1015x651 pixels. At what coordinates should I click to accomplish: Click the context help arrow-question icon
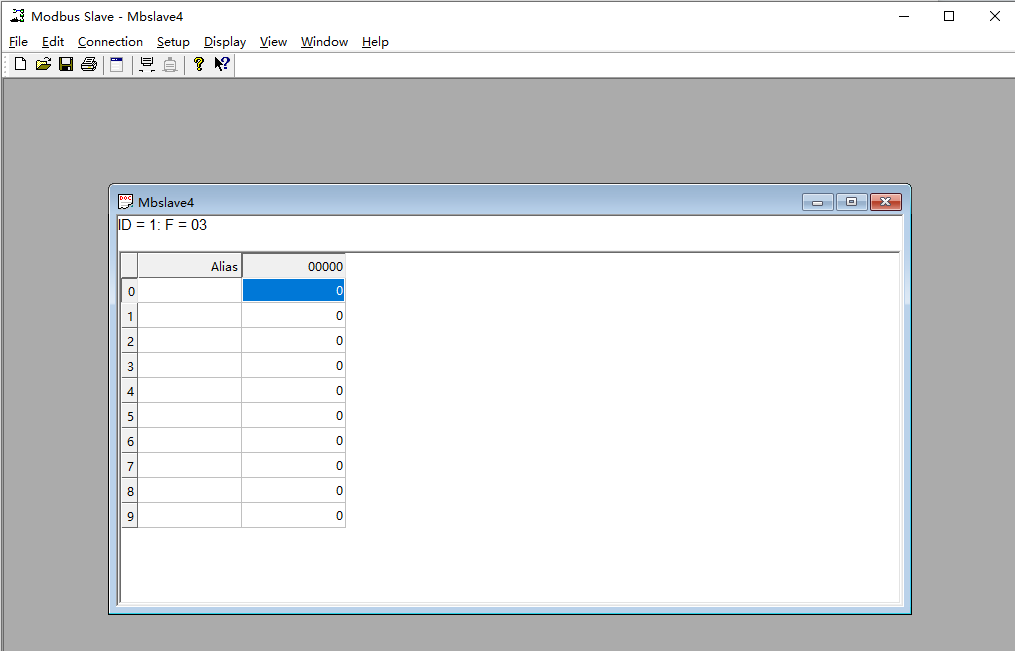[222, 64]
